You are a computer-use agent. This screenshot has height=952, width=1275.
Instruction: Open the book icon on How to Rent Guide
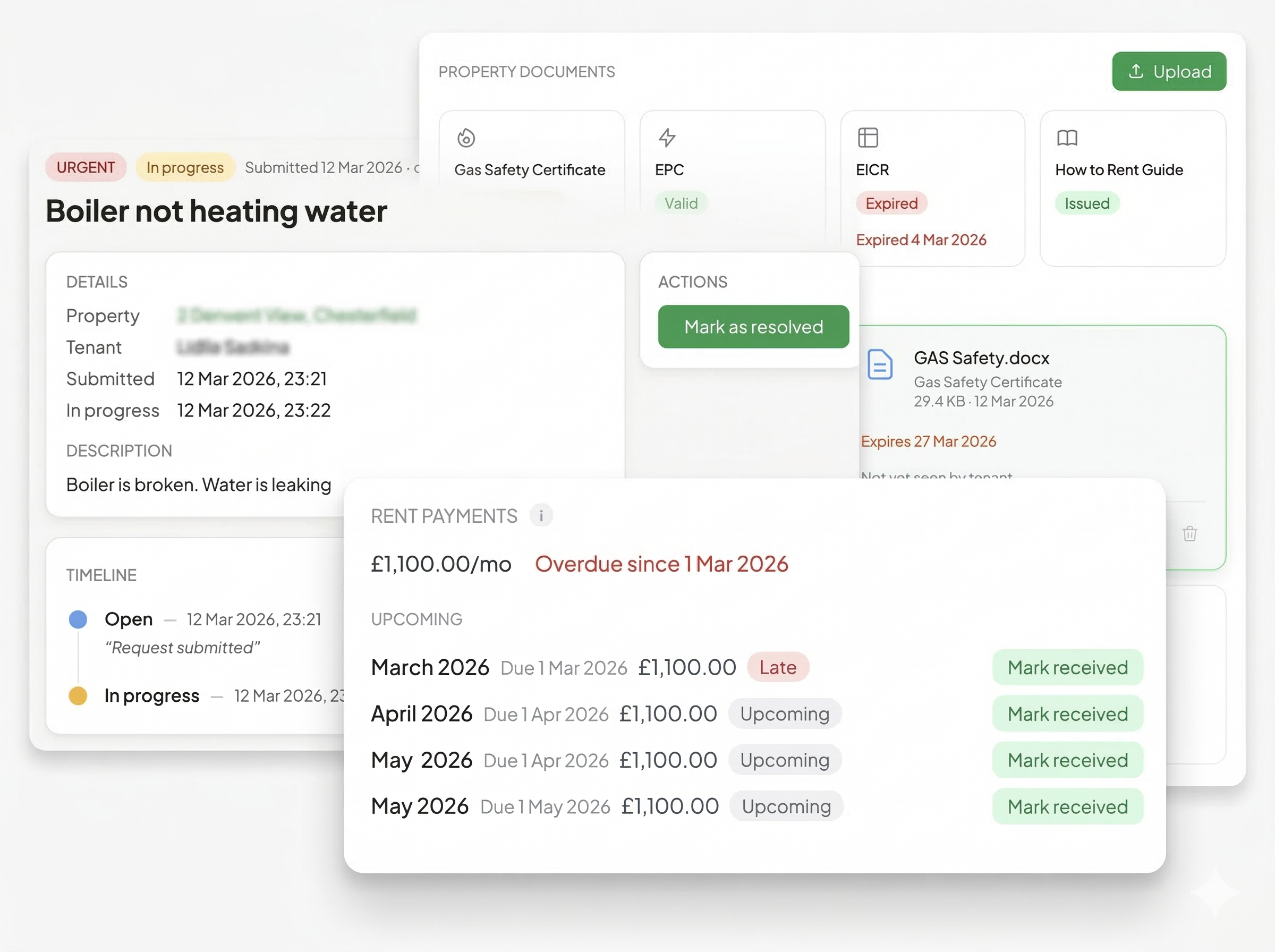point(1067,138)
